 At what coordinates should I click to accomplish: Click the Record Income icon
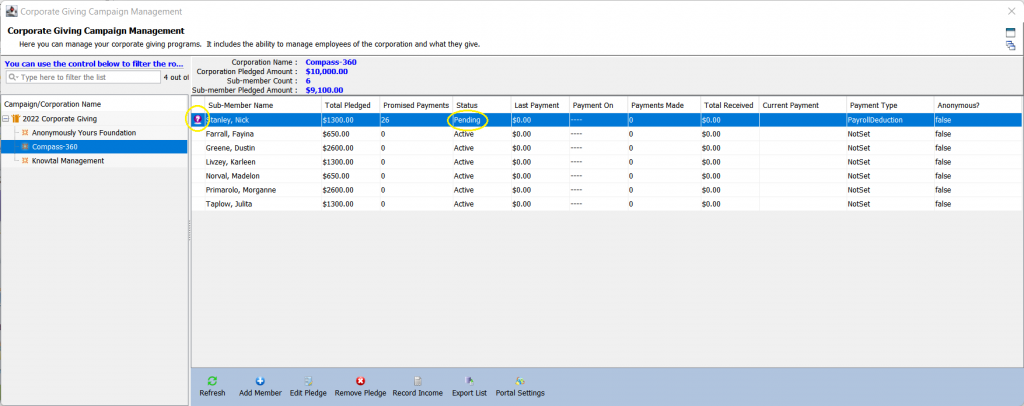pyautogui.click(x=417, y=381)
